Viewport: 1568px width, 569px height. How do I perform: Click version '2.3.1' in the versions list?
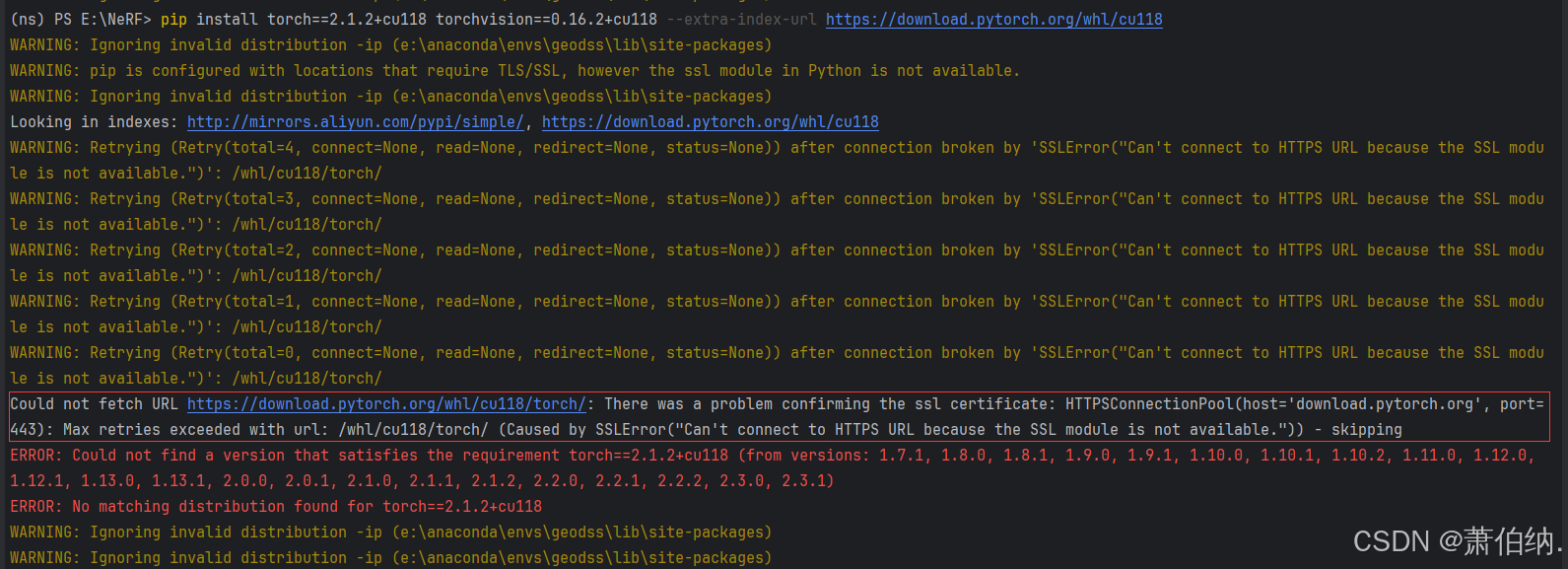tap(803, 481)
